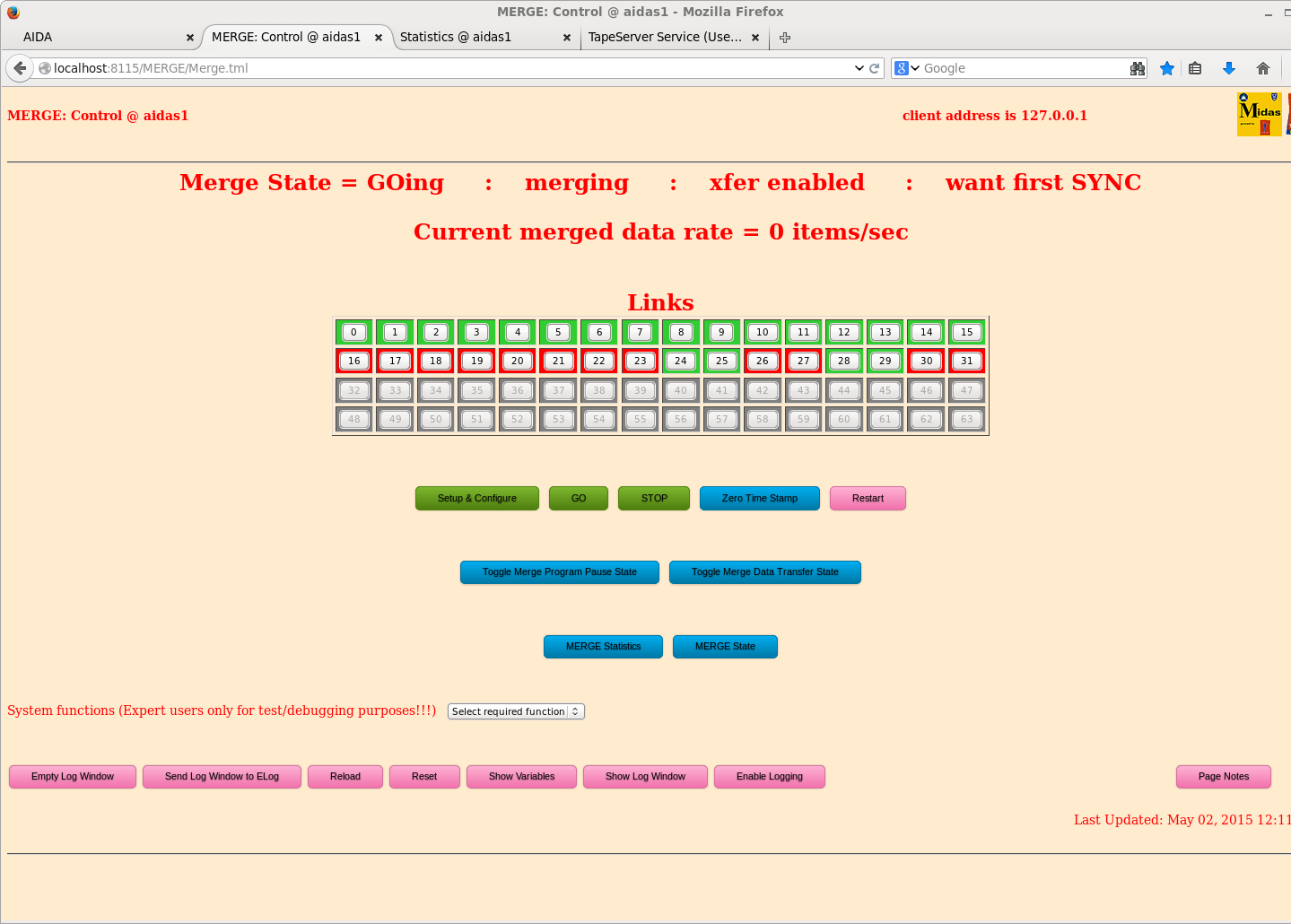Open a new tab with the plus icon
1291x924 pixels.
785,38
